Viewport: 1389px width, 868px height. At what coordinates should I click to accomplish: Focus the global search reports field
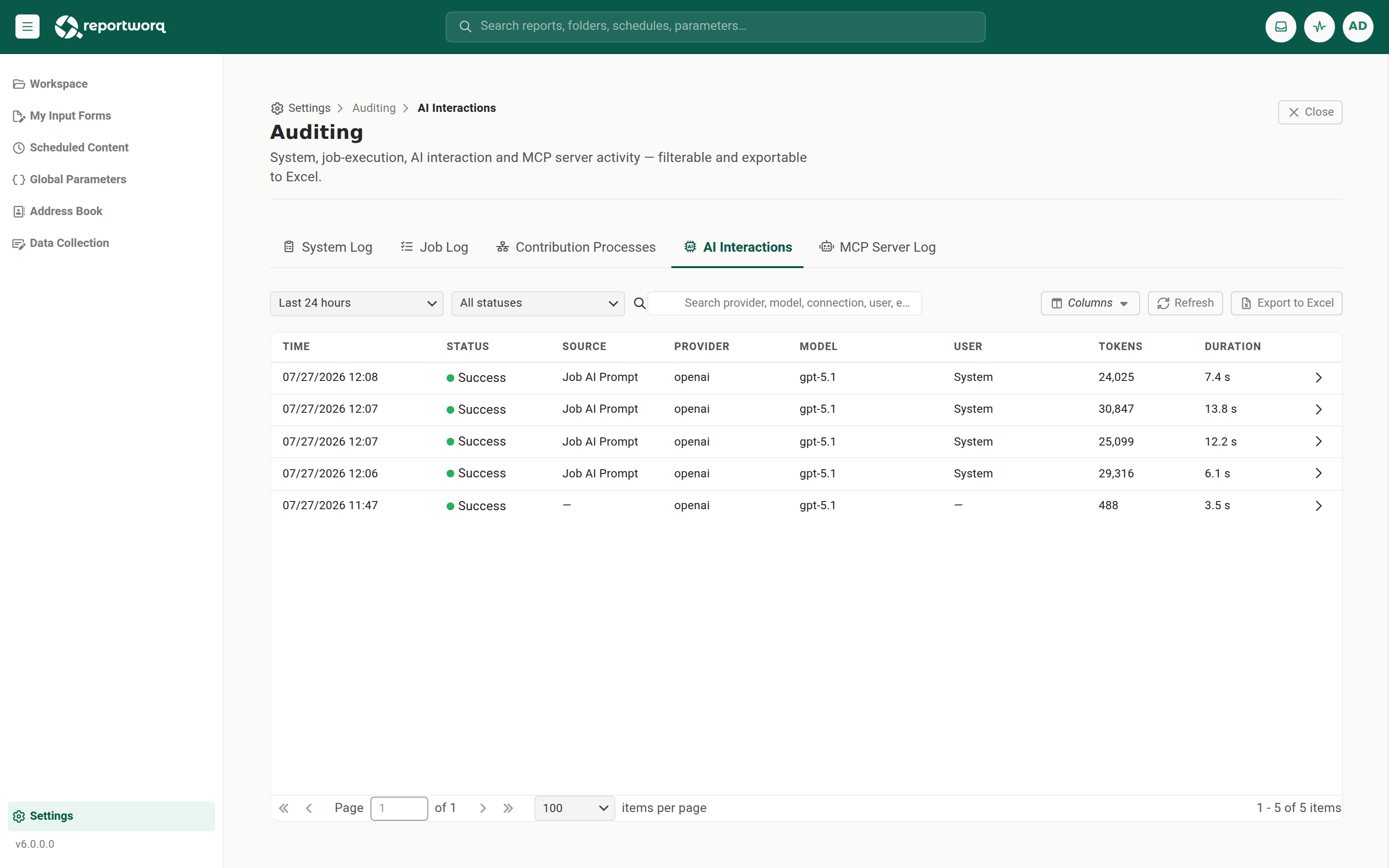(x=715, y=27)
